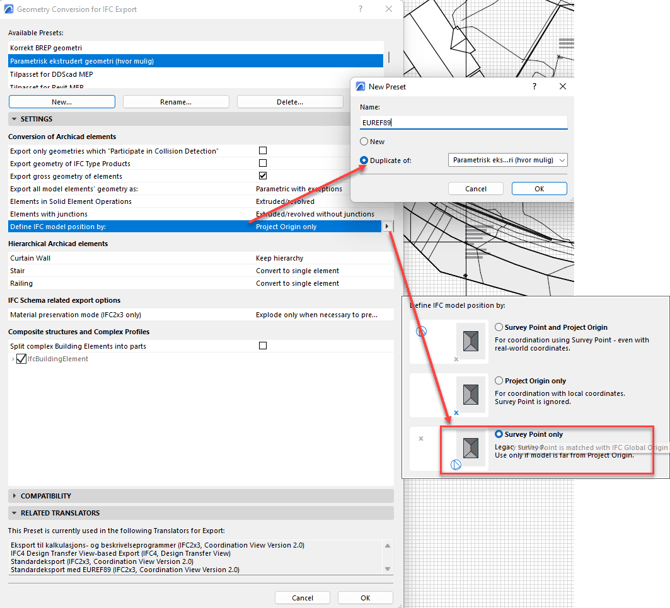Toggle Split complex Building Elements into parts
Screen dimensions: 670x608
click(x=263, y=346)
